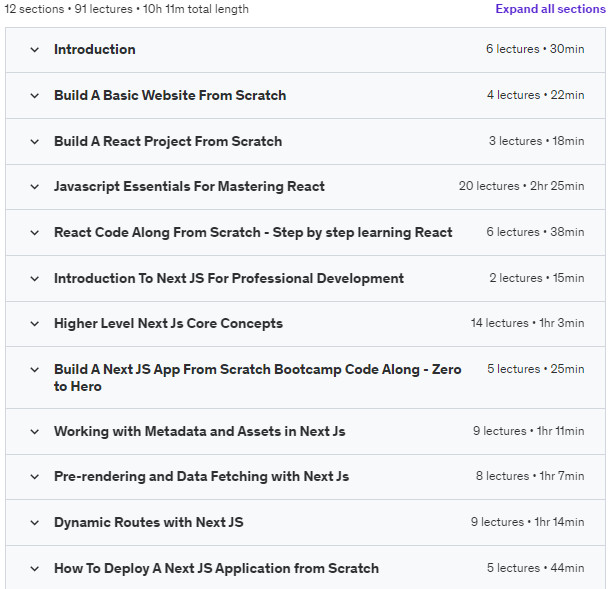
Task: Click the 6 lectures • 30min label
Action: pos(535,49)
